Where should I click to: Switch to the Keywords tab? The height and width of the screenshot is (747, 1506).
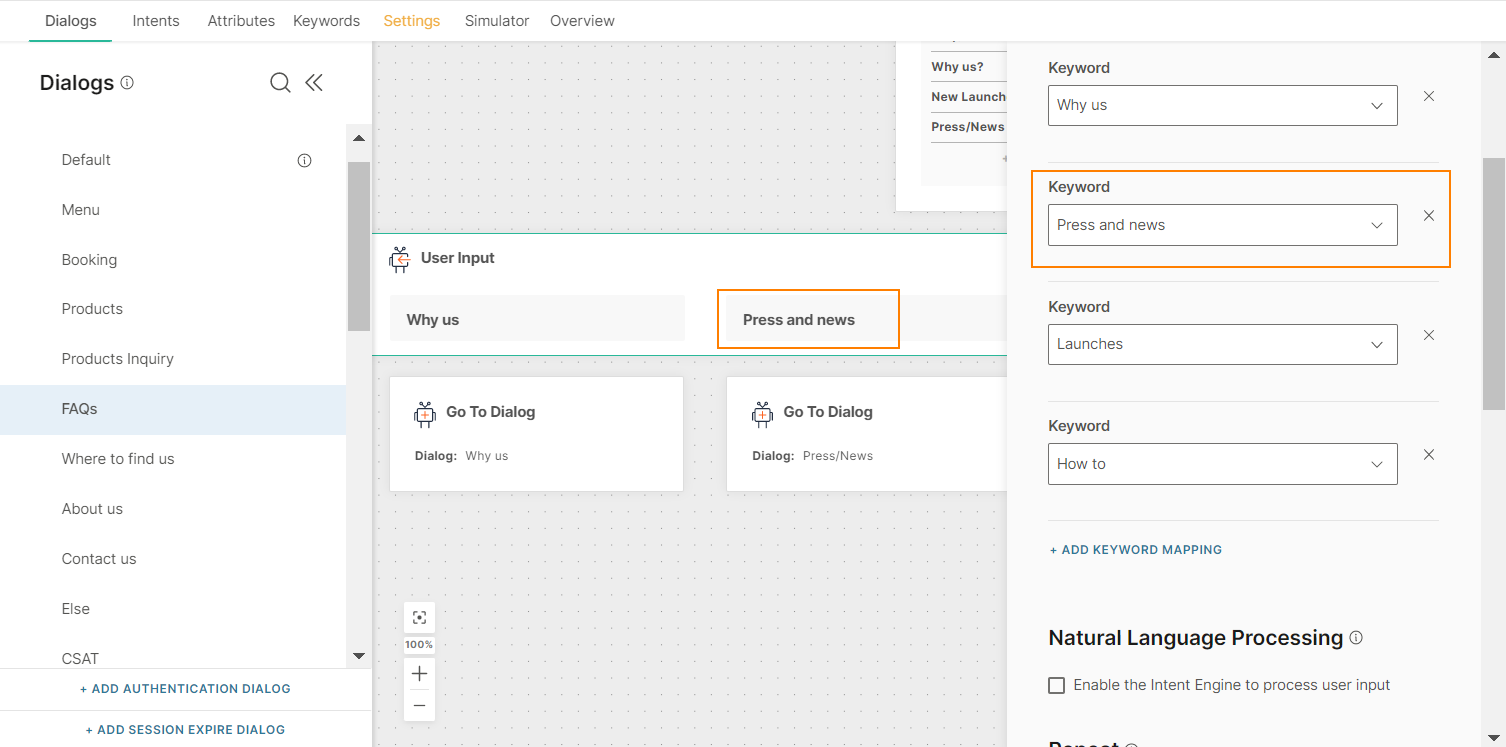[326, 20]
